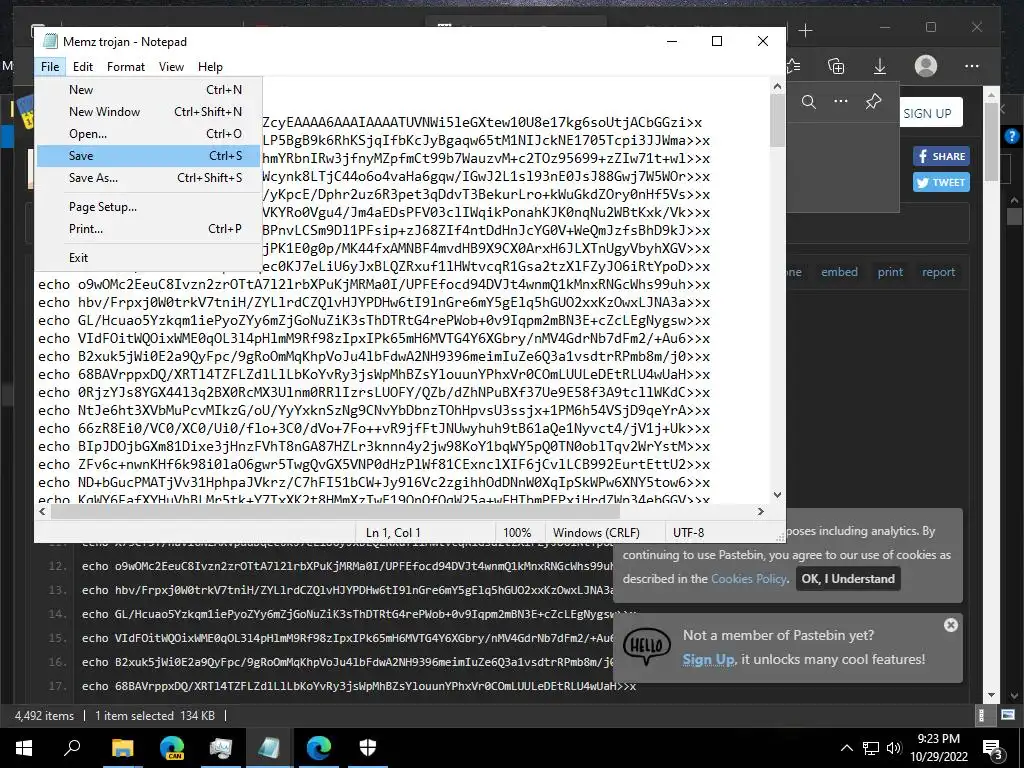
Task: Click the Ln 1, Col 1 status indicator
Action: click(392, 532)
